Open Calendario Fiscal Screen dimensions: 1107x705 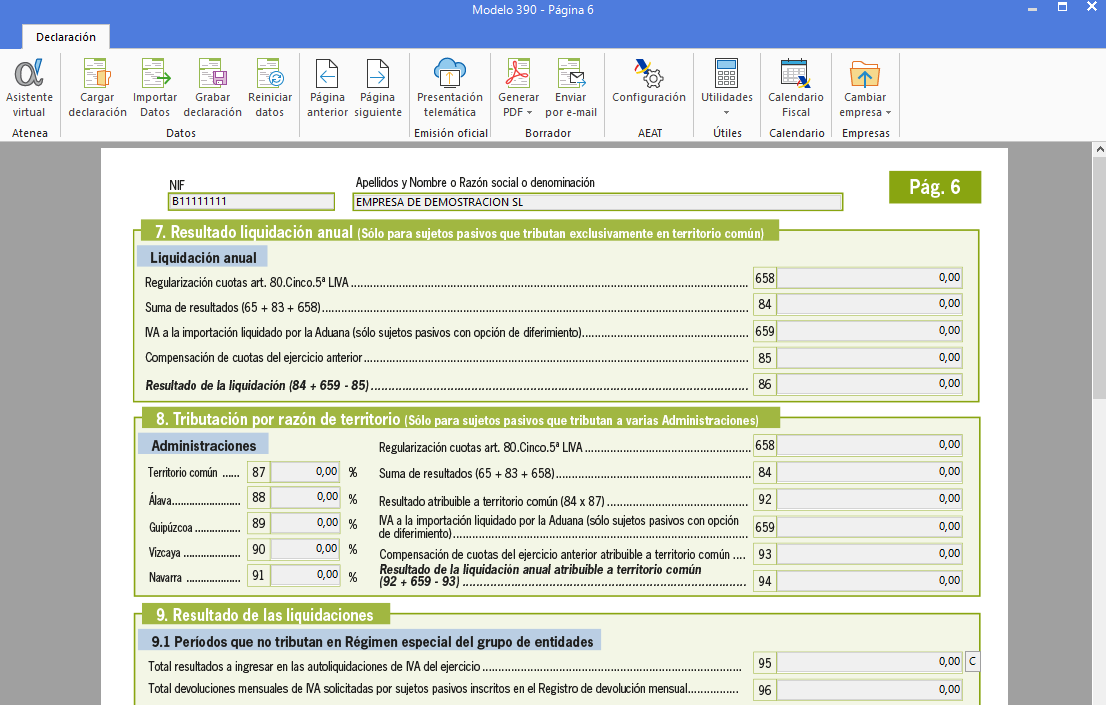pyautogui.click(x=796, y=88)
